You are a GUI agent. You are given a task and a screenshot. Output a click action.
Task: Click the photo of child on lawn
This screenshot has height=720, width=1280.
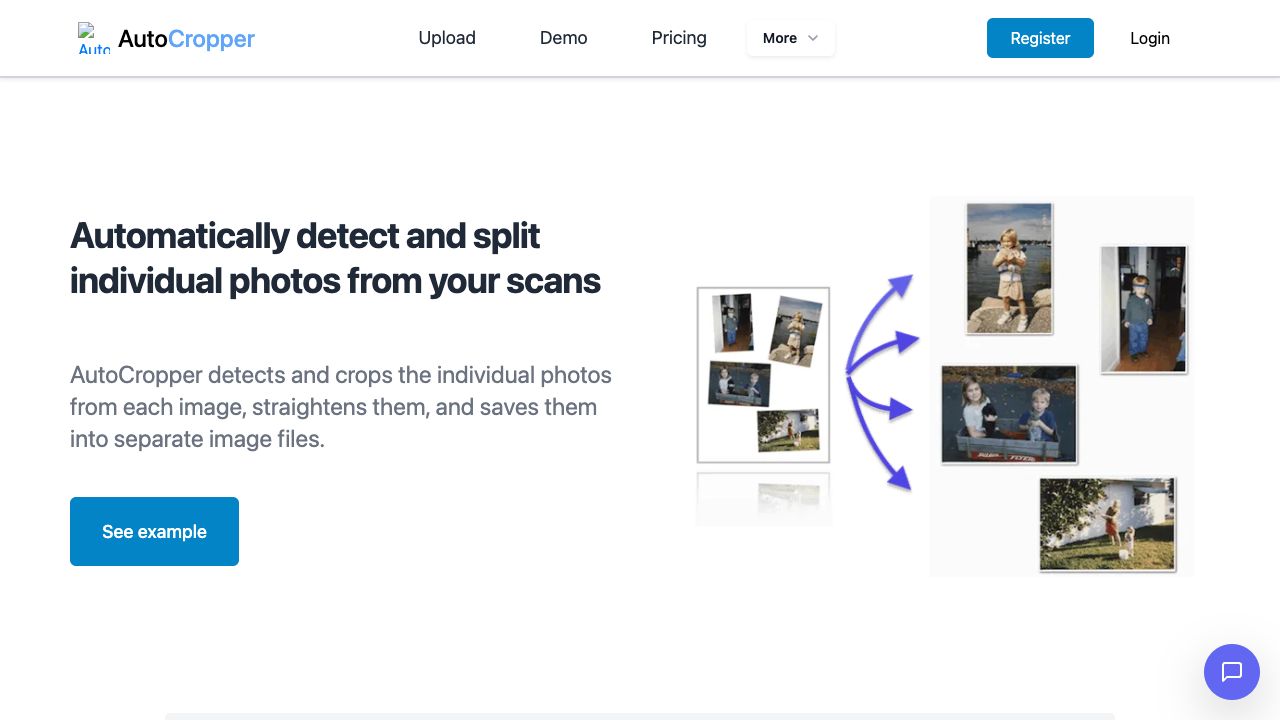[1107, 524]
